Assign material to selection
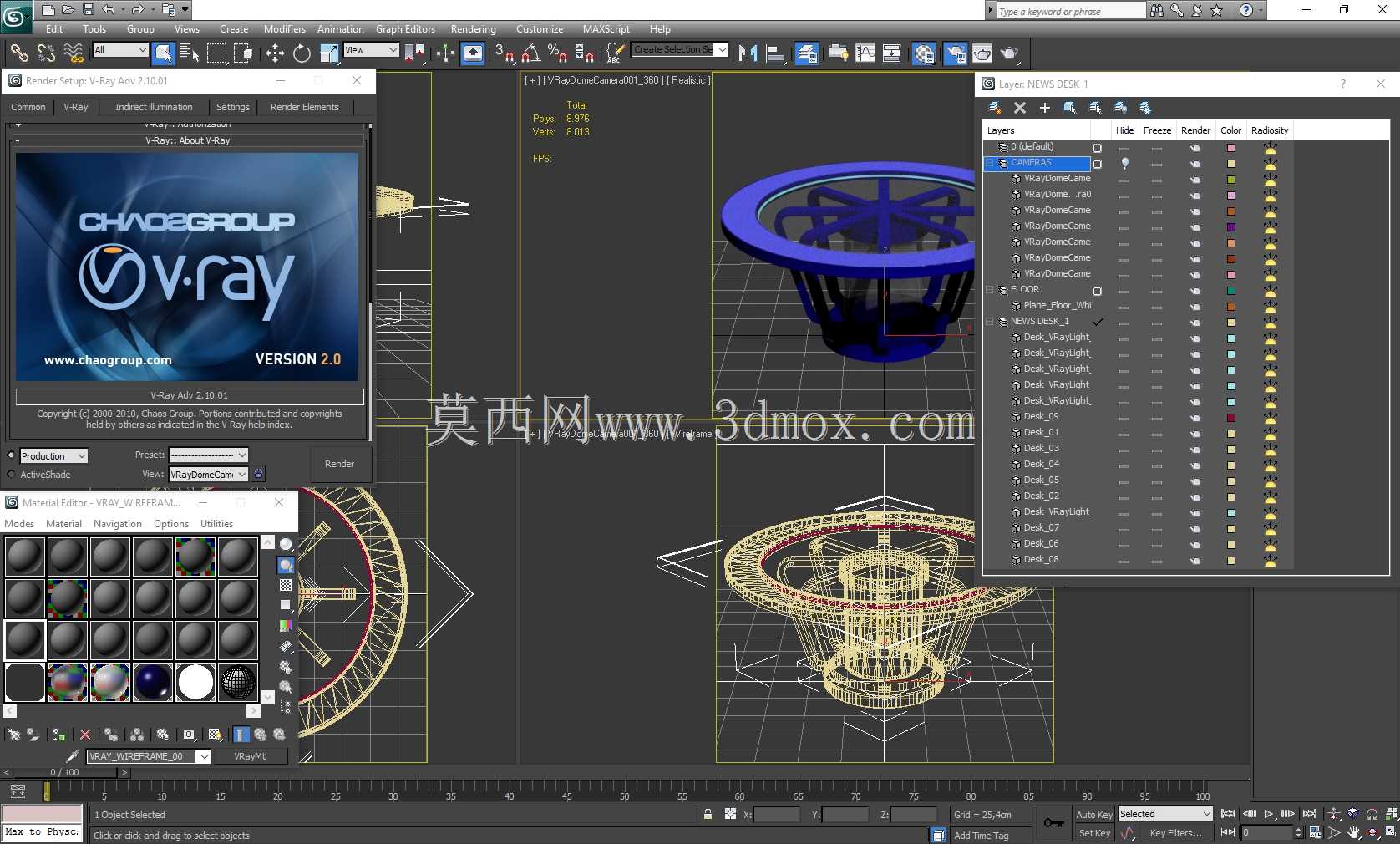The width and height of the screenshot is (1400, 844). 58,735
